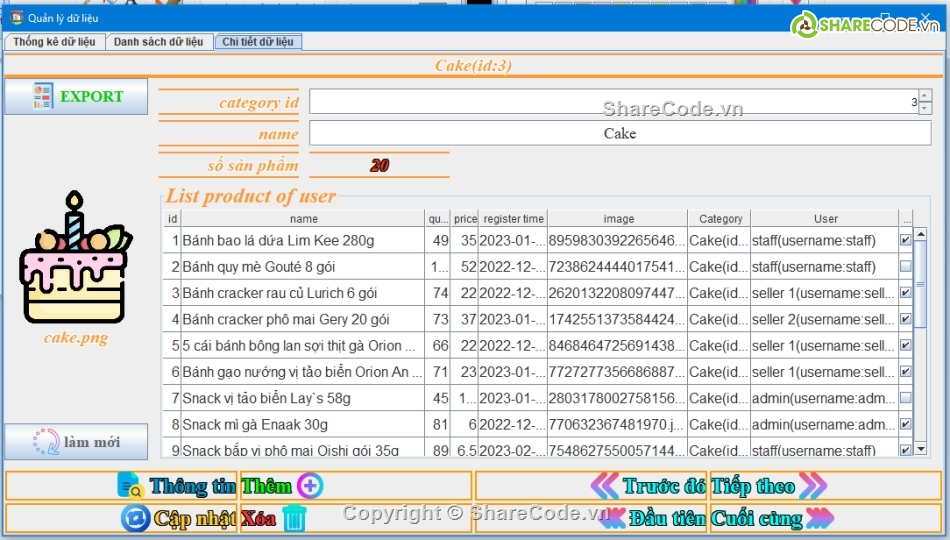Viewport: 950px width, 540px height.
Task: Click the Trước đó left chevrons icon
Action: [x=605, y=486]
